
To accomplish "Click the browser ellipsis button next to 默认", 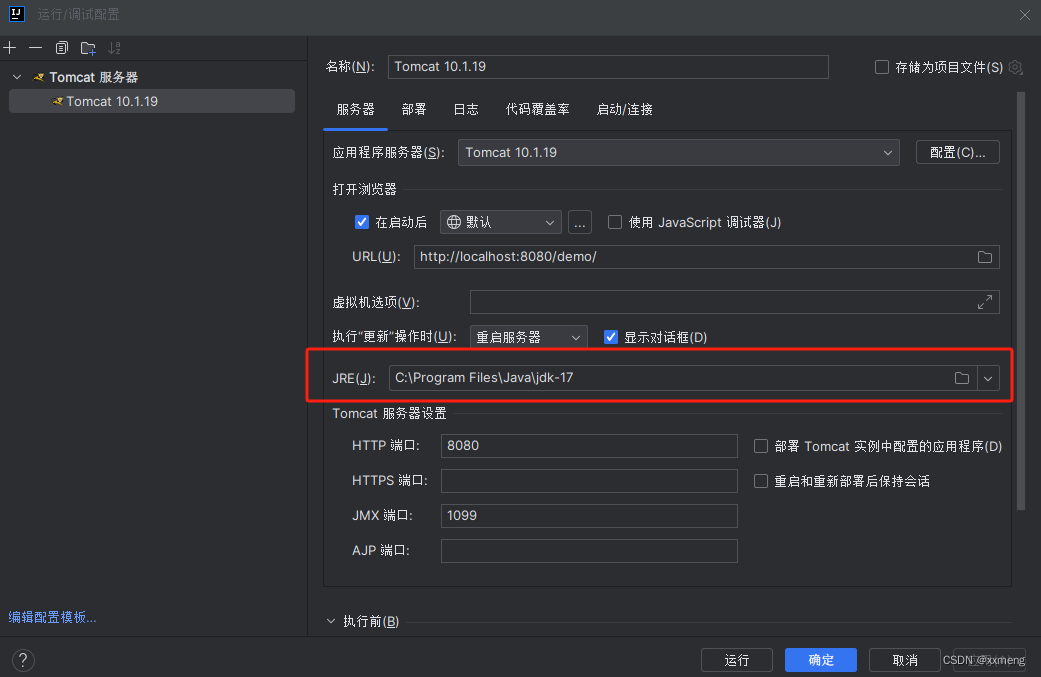I will click(580, 222).
